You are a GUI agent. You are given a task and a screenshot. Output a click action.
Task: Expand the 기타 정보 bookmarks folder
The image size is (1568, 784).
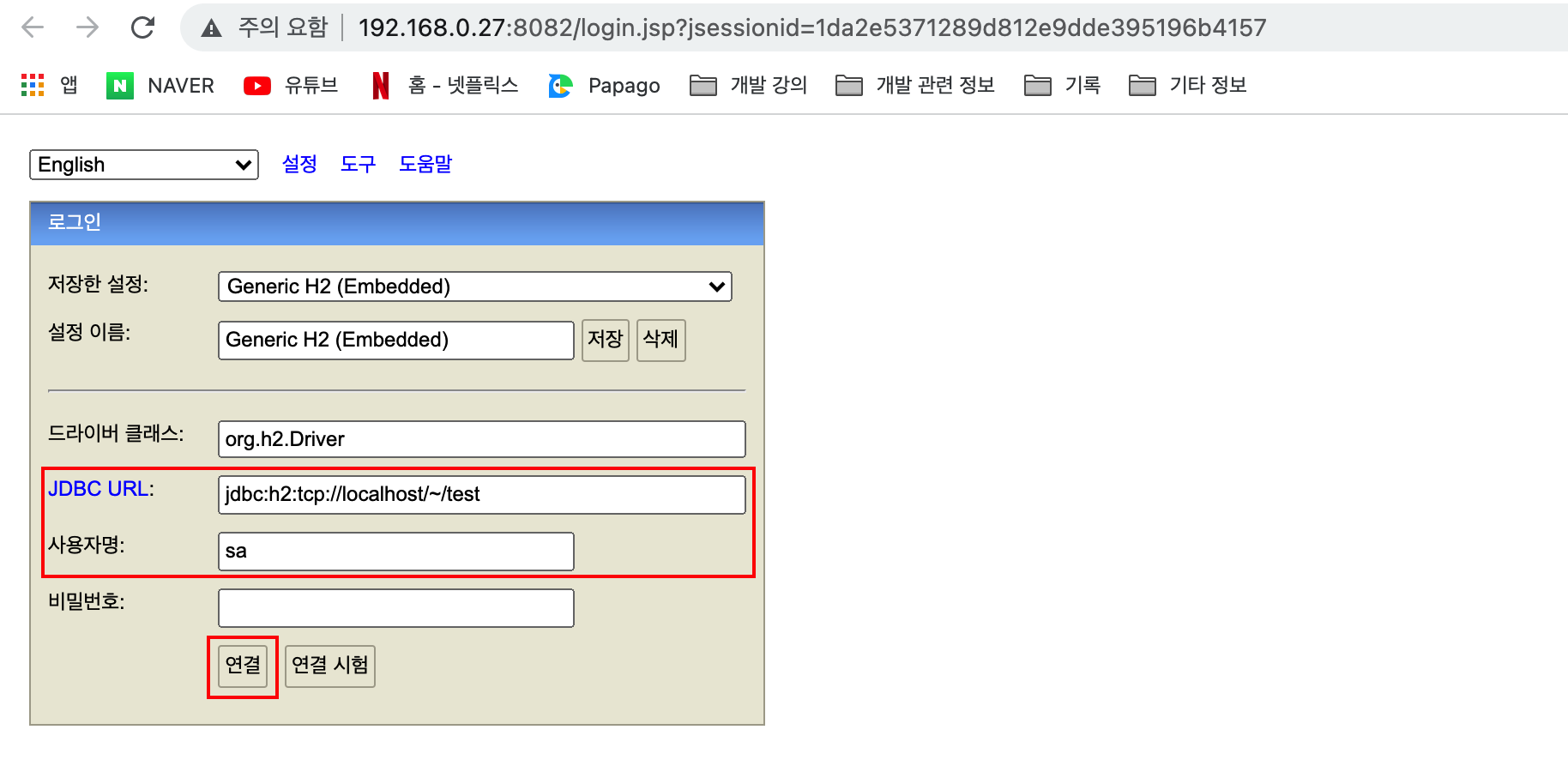1187,85
